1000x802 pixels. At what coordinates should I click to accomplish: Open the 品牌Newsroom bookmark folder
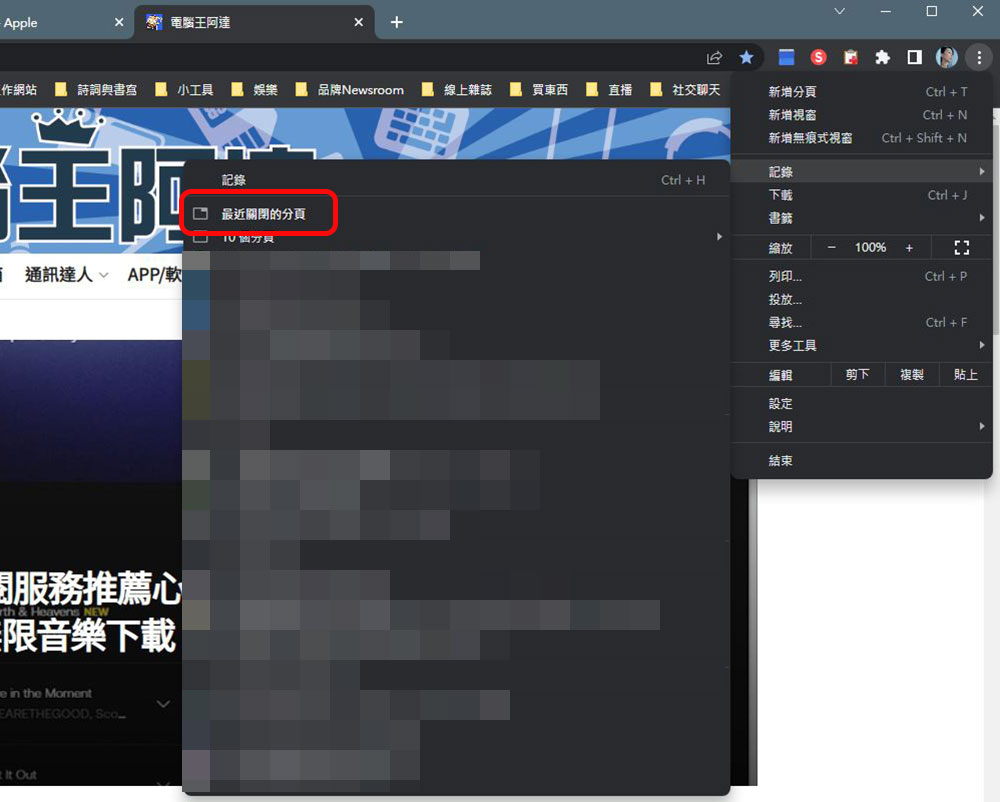pyautogui.click(x=350, y=90)
